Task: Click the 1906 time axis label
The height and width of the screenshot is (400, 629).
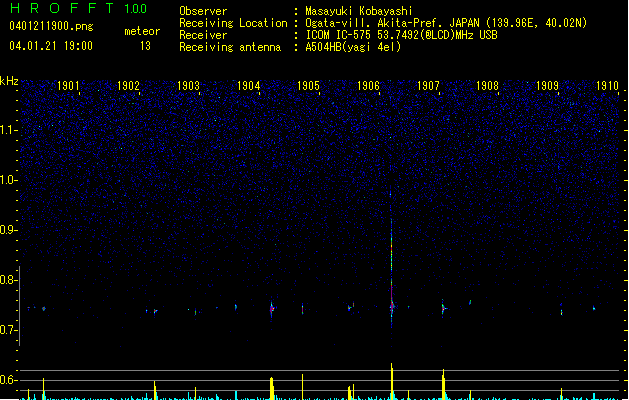Action: (368, 86)
